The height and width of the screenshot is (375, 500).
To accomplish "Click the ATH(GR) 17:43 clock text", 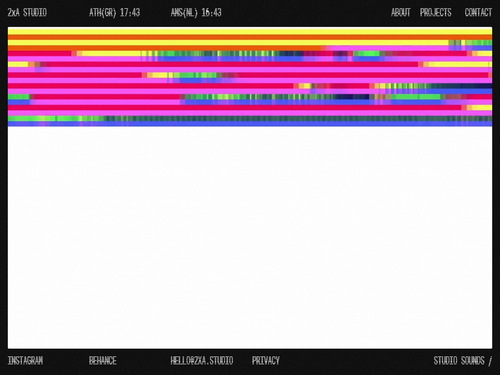I will click(x=114, y=13).
